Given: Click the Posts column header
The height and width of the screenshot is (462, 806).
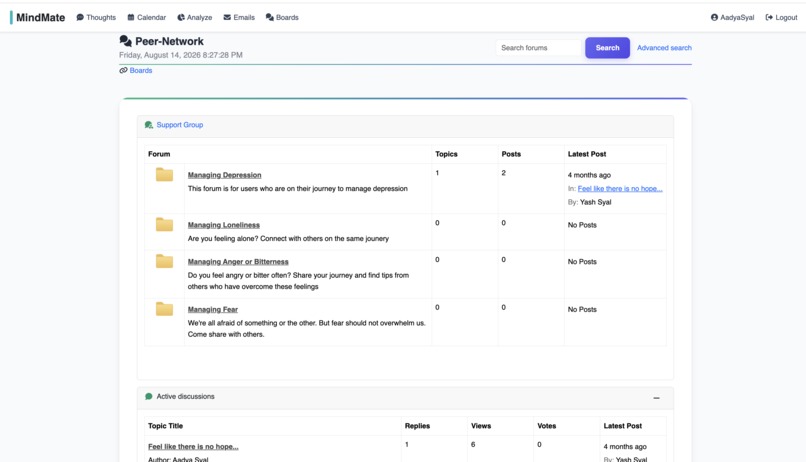Looking at the screenshot, I should [x=511, y=154].
